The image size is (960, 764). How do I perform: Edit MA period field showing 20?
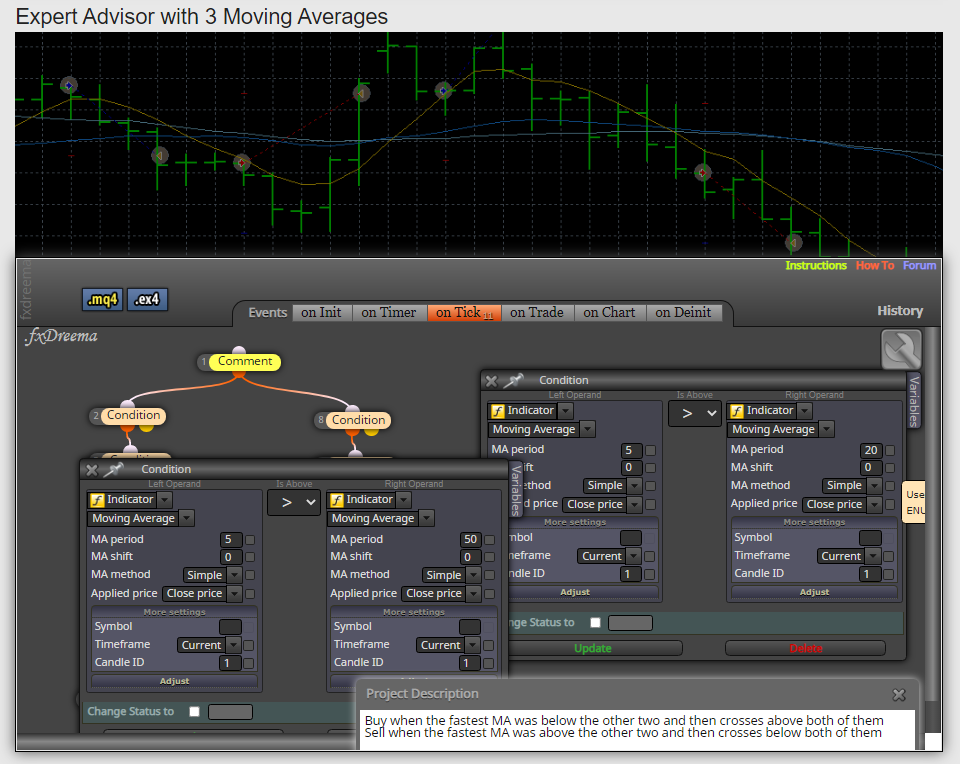871,451
